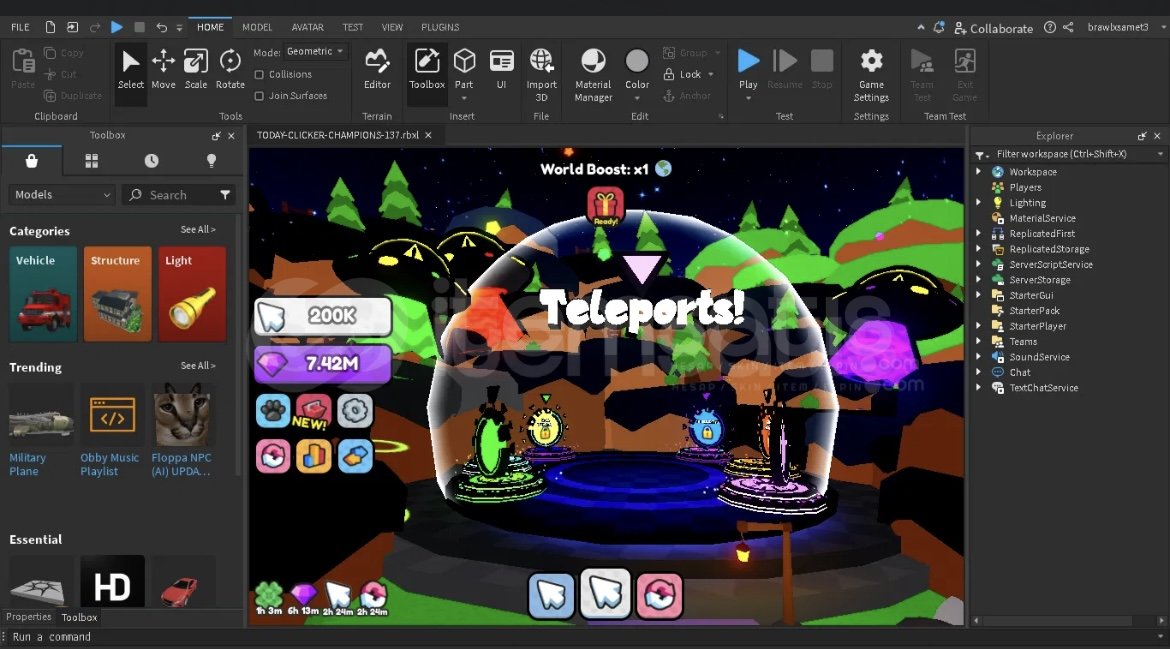
Task: Open the Toolbox Recent clock tab
Action: (151, 161)
